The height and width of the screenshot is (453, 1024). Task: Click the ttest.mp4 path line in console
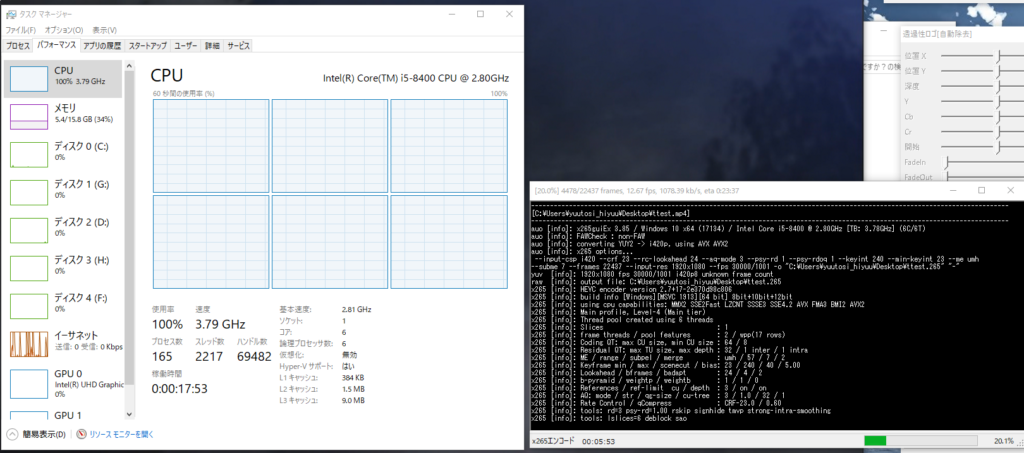(611, 213)
